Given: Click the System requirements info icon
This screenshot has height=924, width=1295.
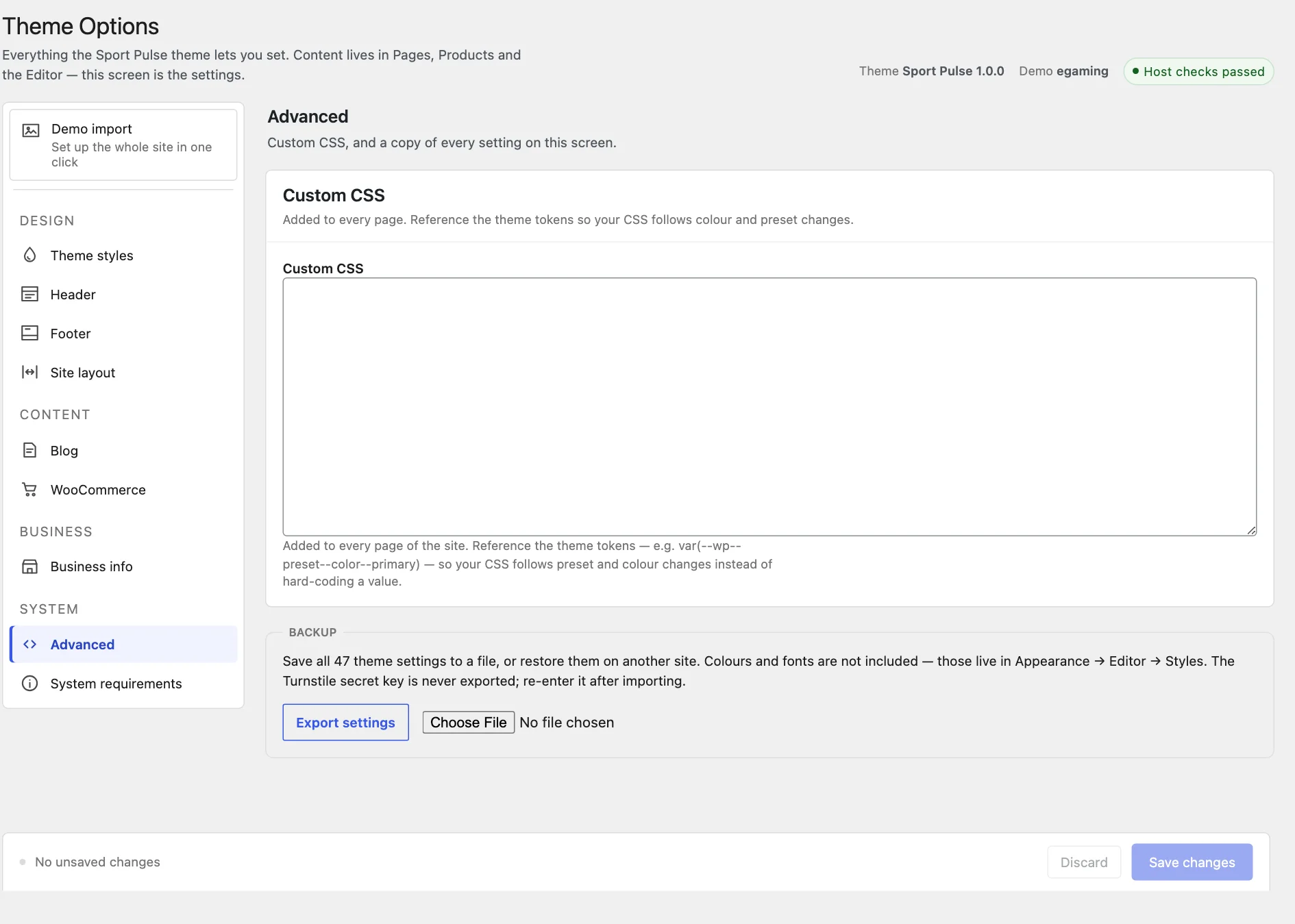Looking at the screenshot, I should [x=29, y=683].
